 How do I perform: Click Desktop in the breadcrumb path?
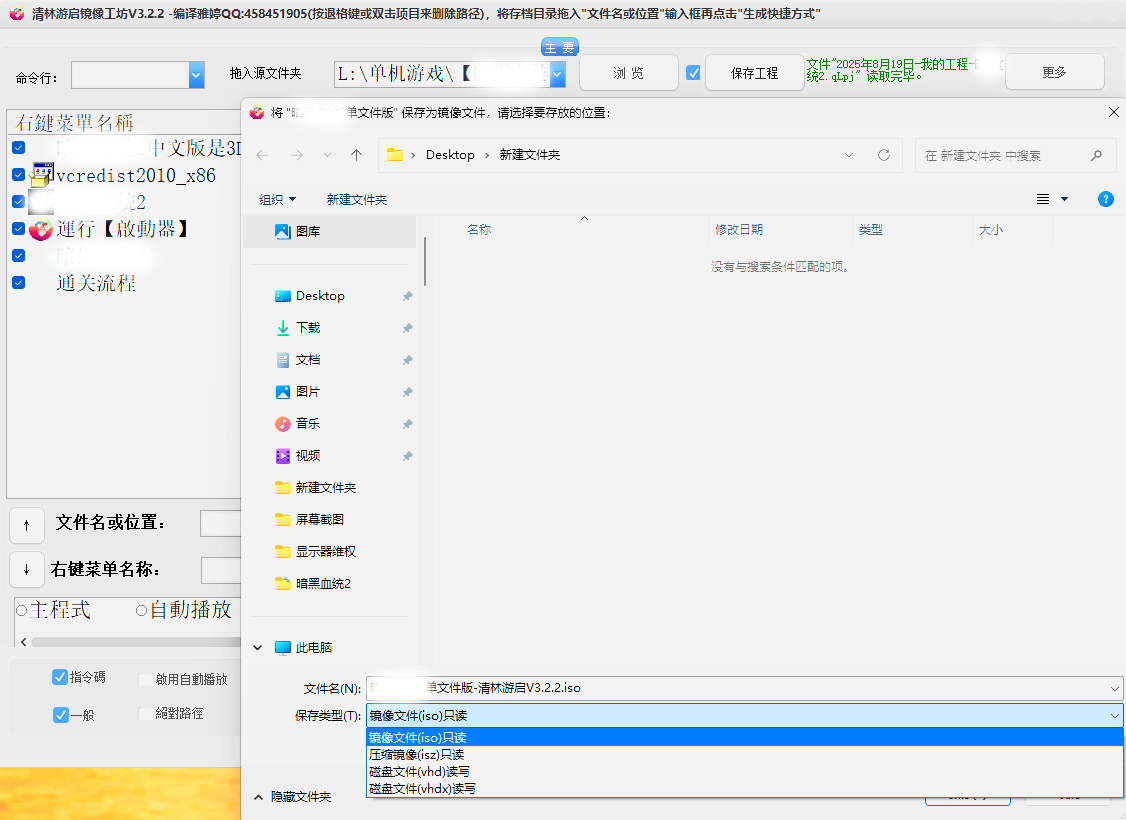point(450,155)
